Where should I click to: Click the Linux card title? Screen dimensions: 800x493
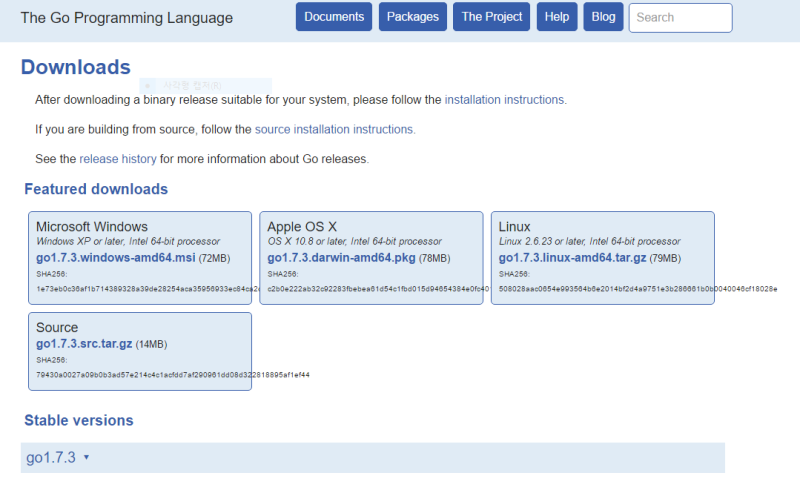(514, 227)
